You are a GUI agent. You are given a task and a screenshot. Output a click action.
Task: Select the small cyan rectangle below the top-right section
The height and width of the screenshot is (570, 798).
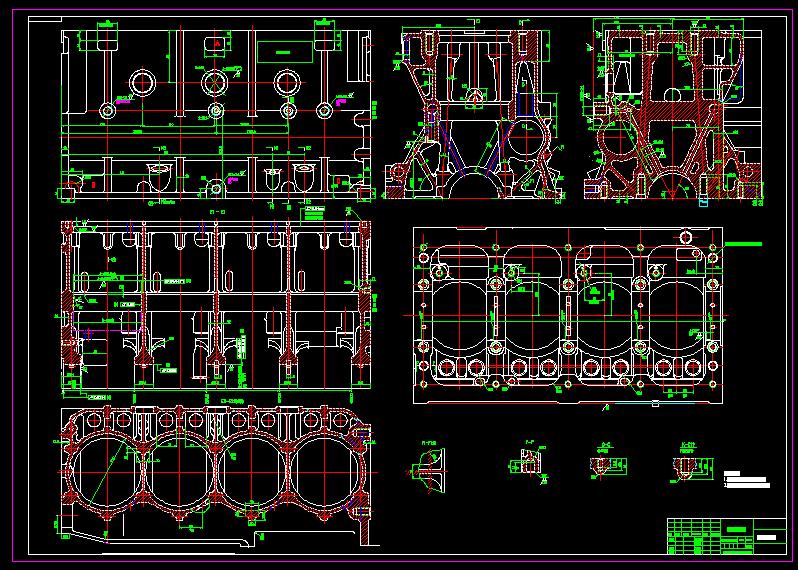pyautogui.click(x=703, y=201)
